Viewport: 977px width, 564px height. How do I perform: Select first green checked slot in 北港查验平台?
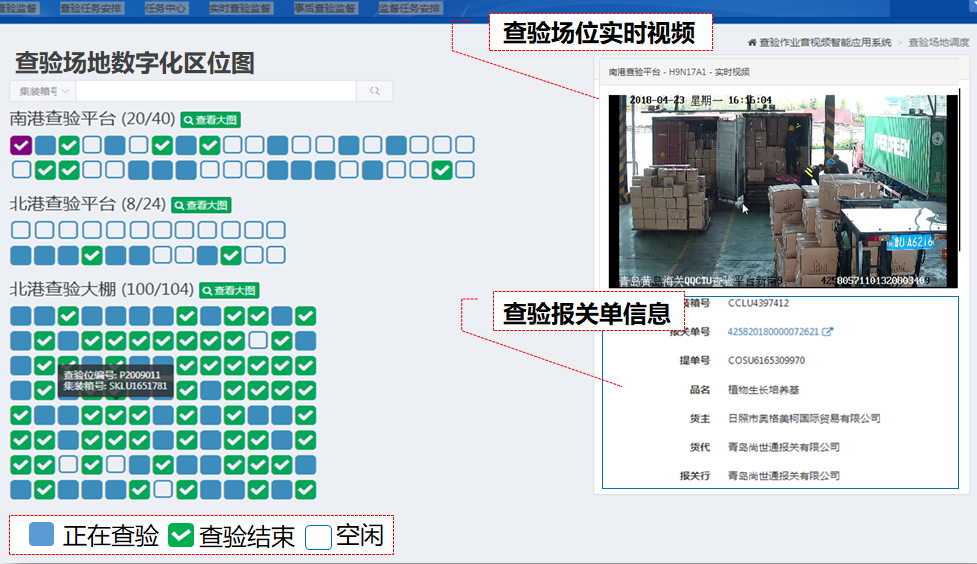point(92,255)
